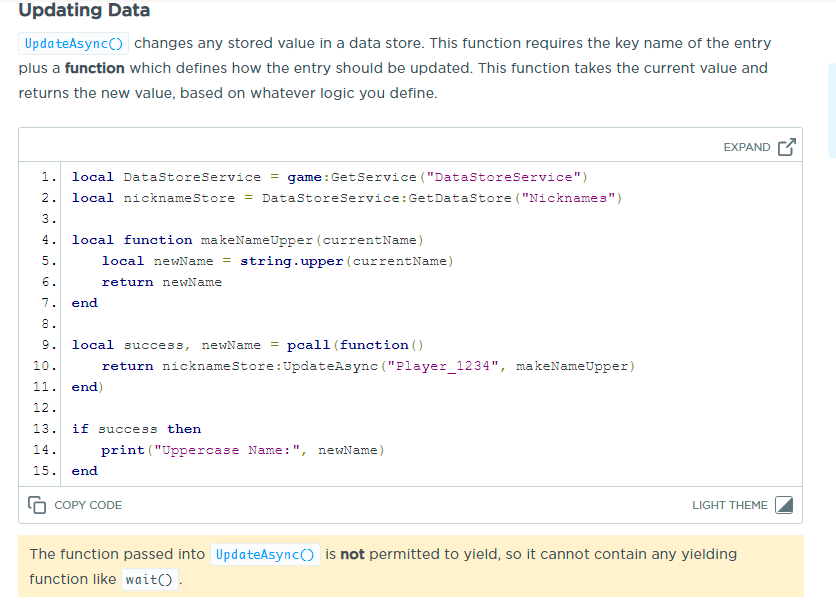Click the Updating Data heading
The image size is (836, 604).
84,11
